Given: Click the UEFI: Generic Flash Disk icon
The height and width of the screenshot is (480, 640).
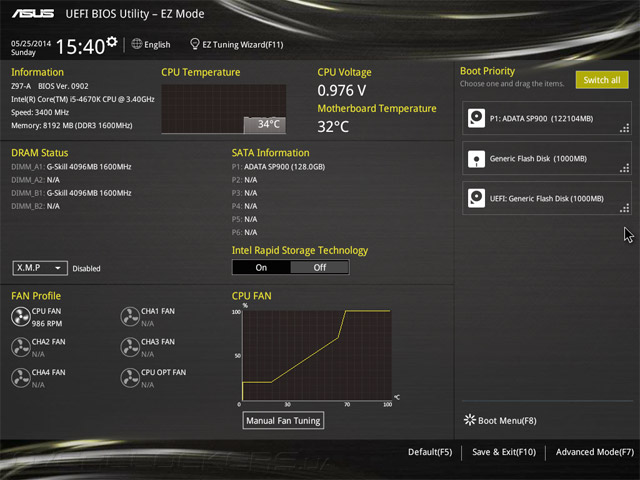Looking at the screenshot, I should click(476, 198).
